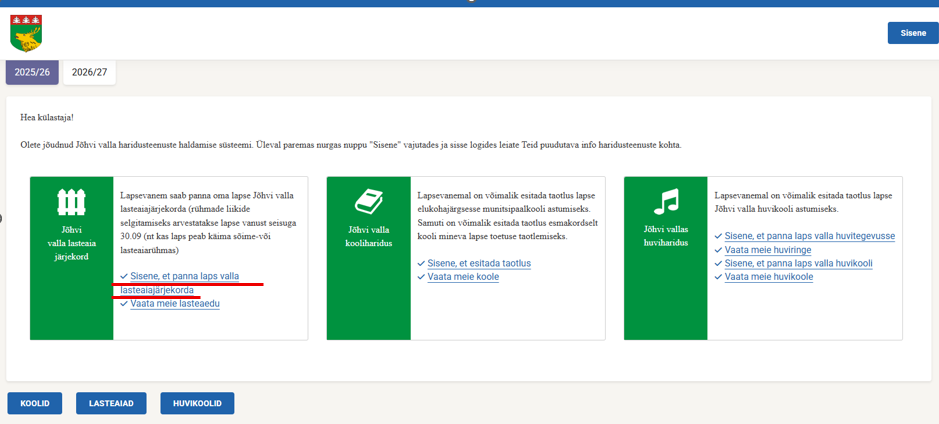Image resolution: width=939 pixels, height=424 pixels.
Task: Open the Vaata meie koole link
Action: pos(463,276)
